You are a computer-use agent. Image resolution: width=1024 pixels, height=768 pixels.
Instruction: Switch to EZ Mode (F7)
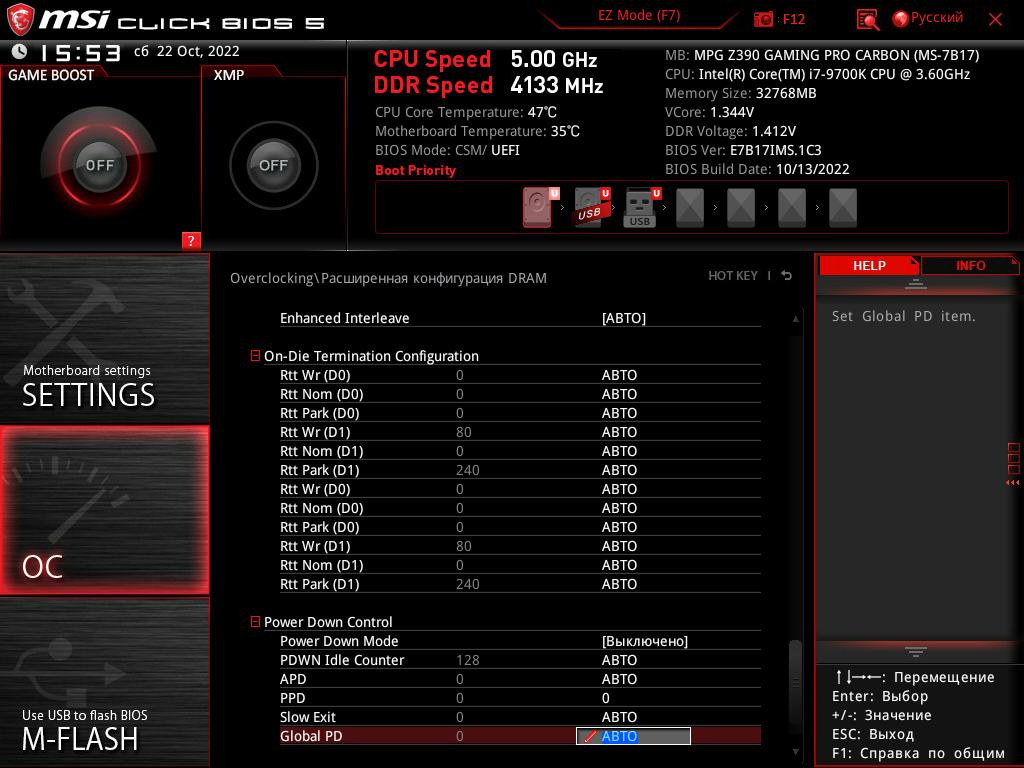(x=639, y=16)
